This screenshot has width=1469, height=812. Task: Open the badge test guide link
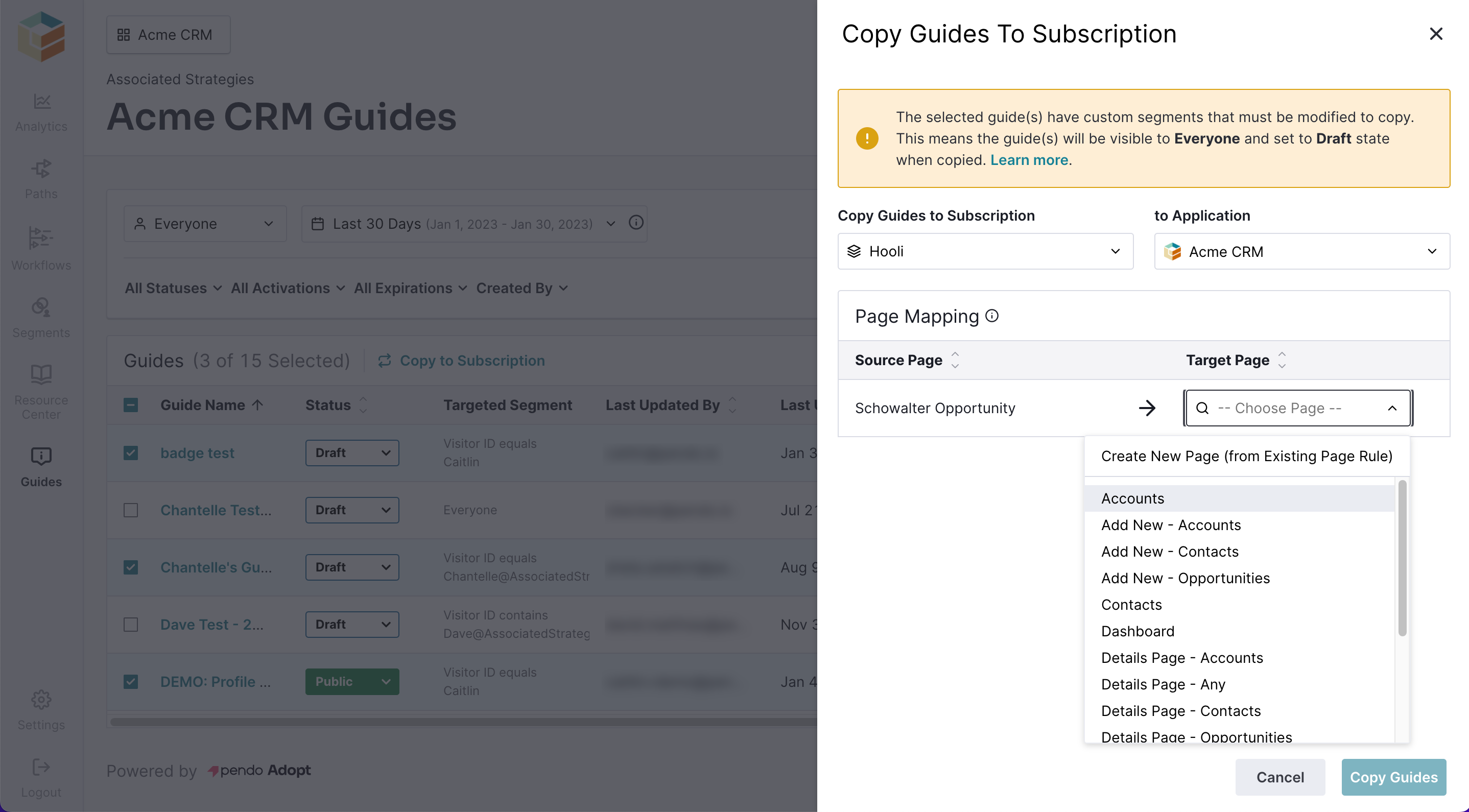[x=197, y=453]
